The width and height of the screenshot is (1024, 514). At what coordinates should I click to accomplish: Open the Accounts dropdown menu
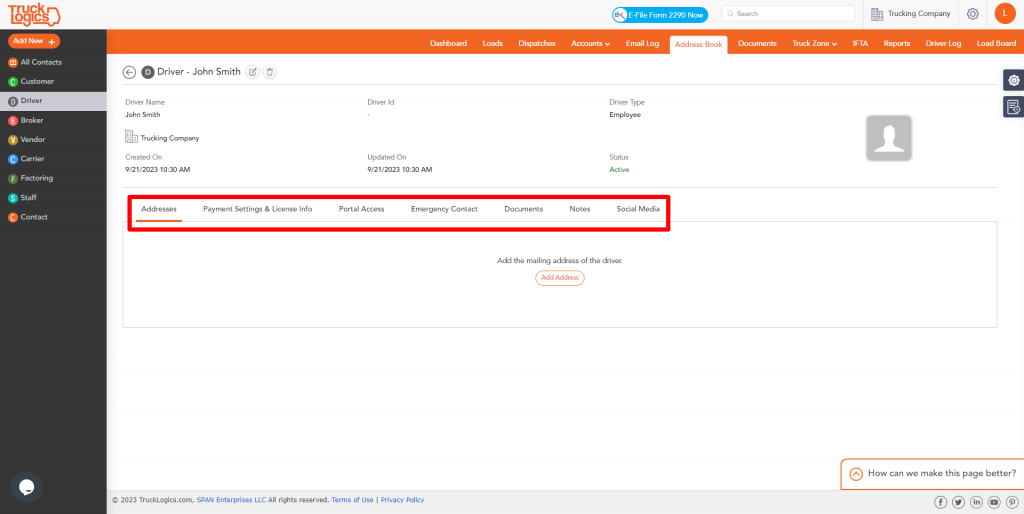590,44
